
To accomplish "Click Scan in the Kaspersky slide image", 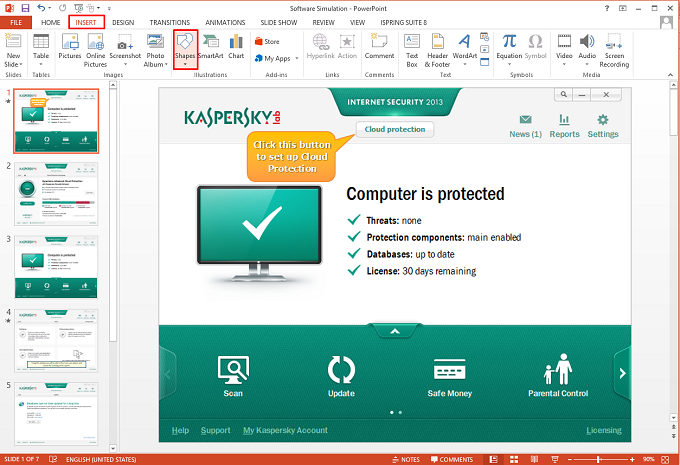I will click(x=233, y=376).
